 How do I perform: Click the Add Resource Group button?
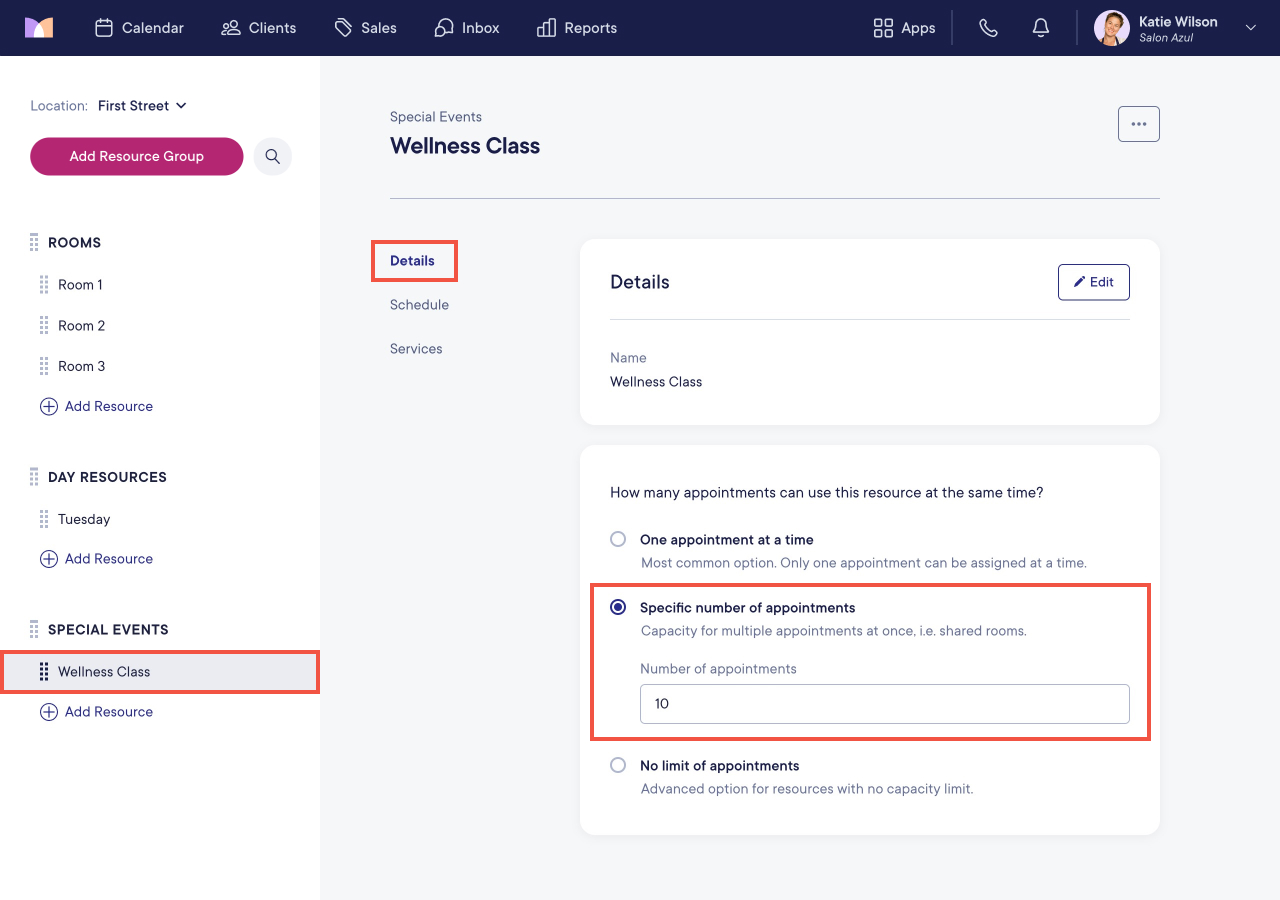click(x=137, y=157)
